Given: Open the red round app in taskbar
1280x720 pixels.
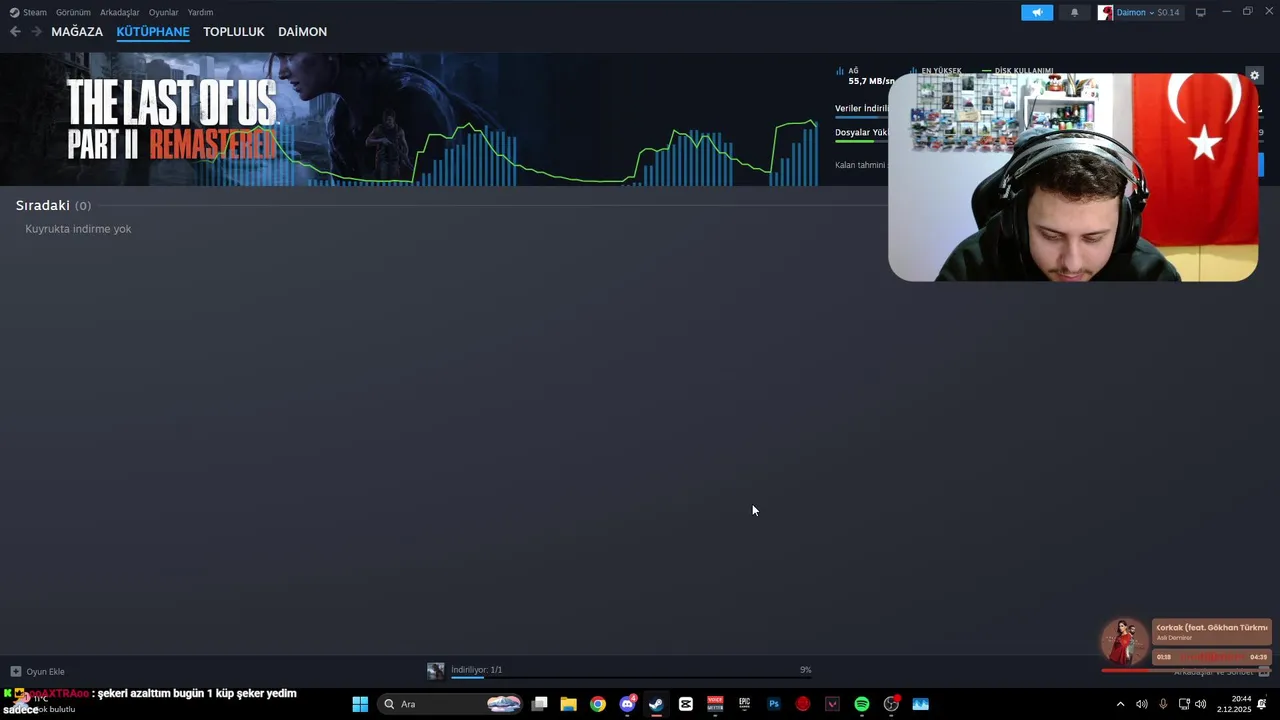Looking at the screenshot, I should [x=803, y=704].
